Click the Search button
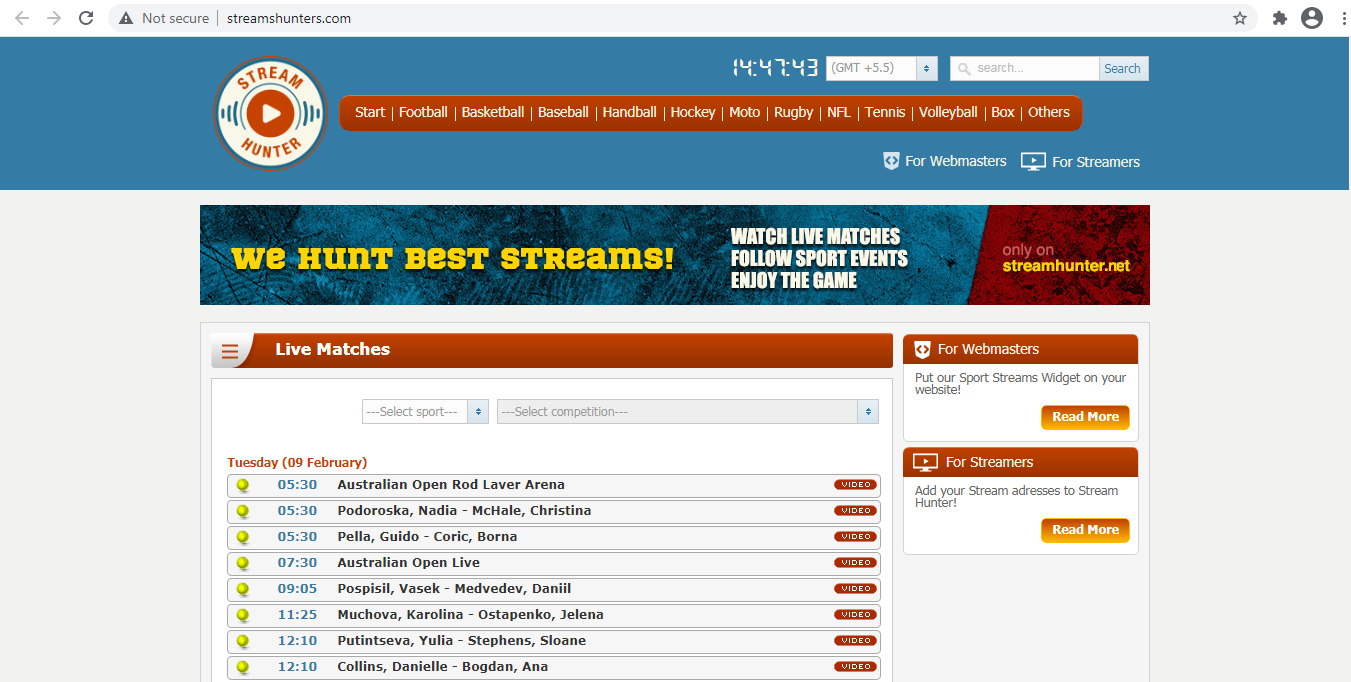 1122,68
